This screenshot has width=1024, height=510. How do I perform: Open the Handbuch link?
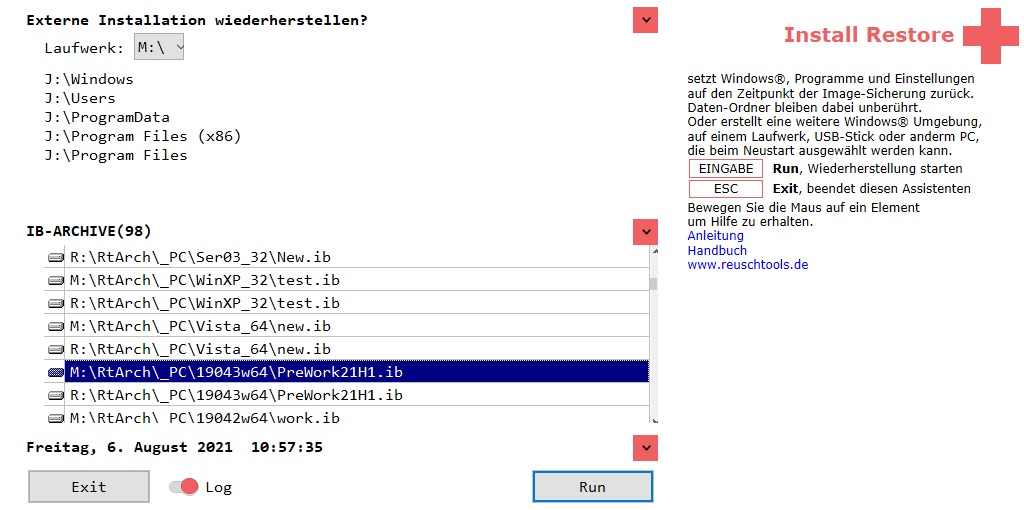717,250
